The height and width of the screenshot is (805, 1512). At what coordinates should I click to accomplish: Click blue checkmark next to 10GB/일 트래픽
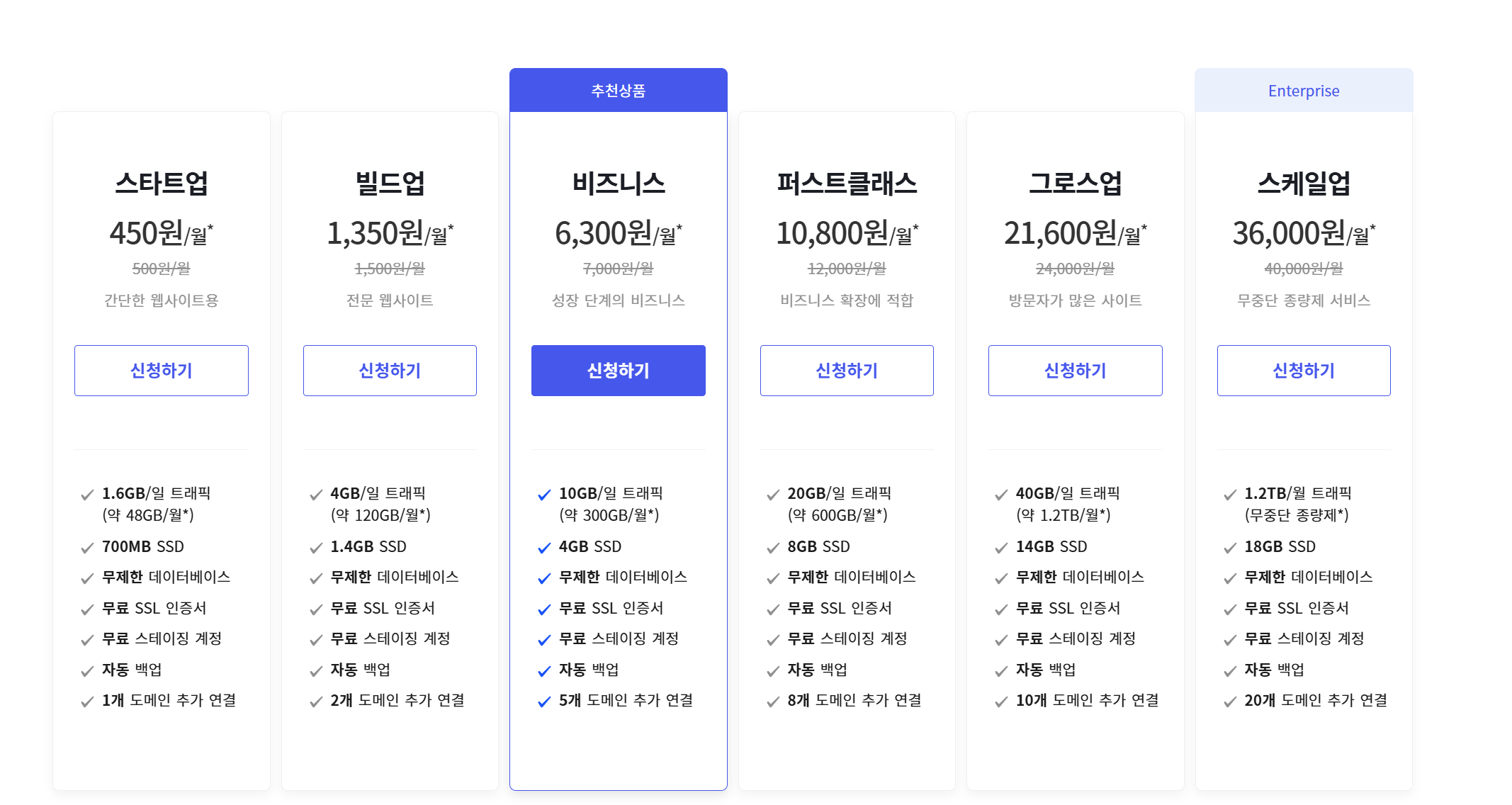[x=544, y=495]
